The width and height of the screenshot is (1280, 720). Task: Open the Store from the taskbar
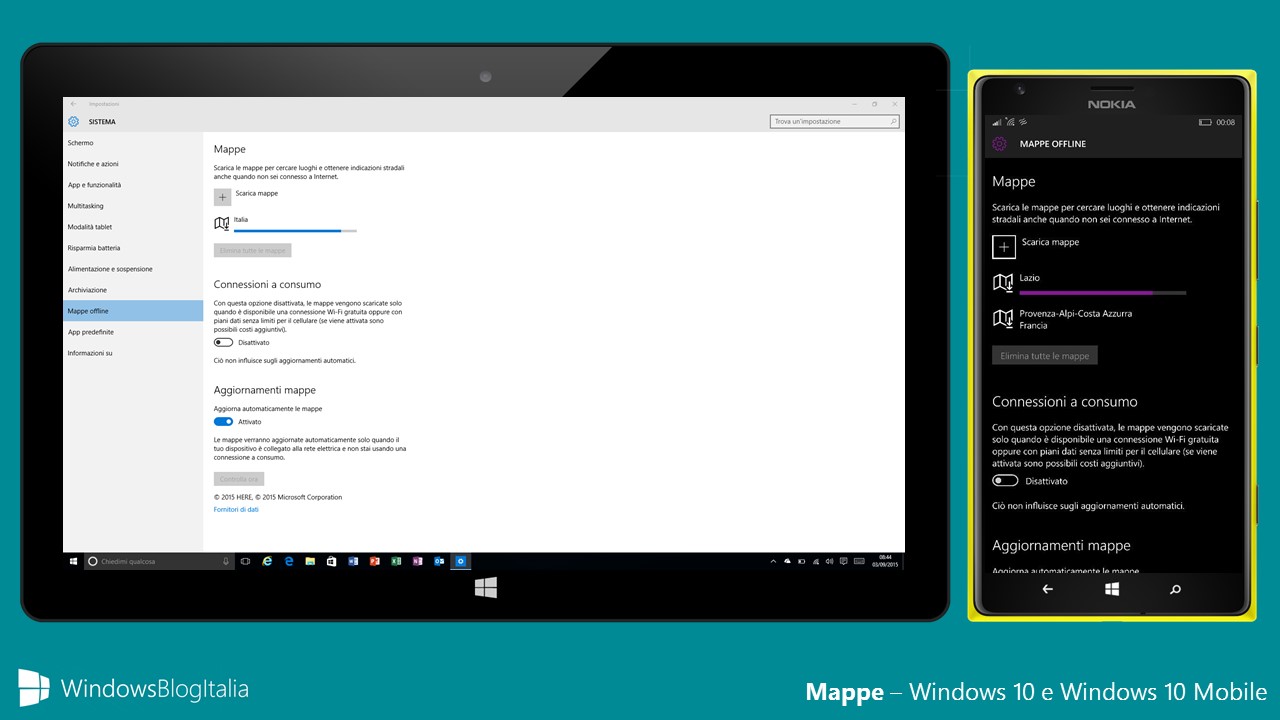pos(331,562)
